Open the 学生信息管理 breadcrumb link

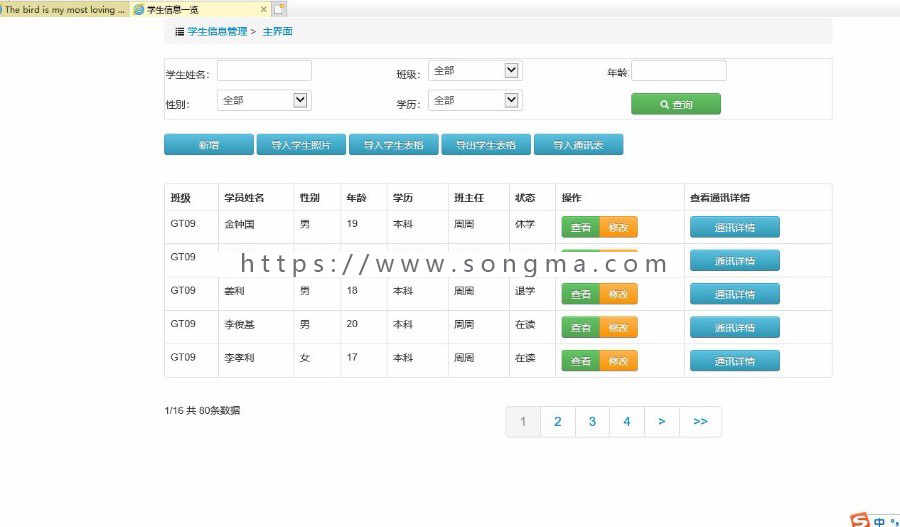click(217, 32)
